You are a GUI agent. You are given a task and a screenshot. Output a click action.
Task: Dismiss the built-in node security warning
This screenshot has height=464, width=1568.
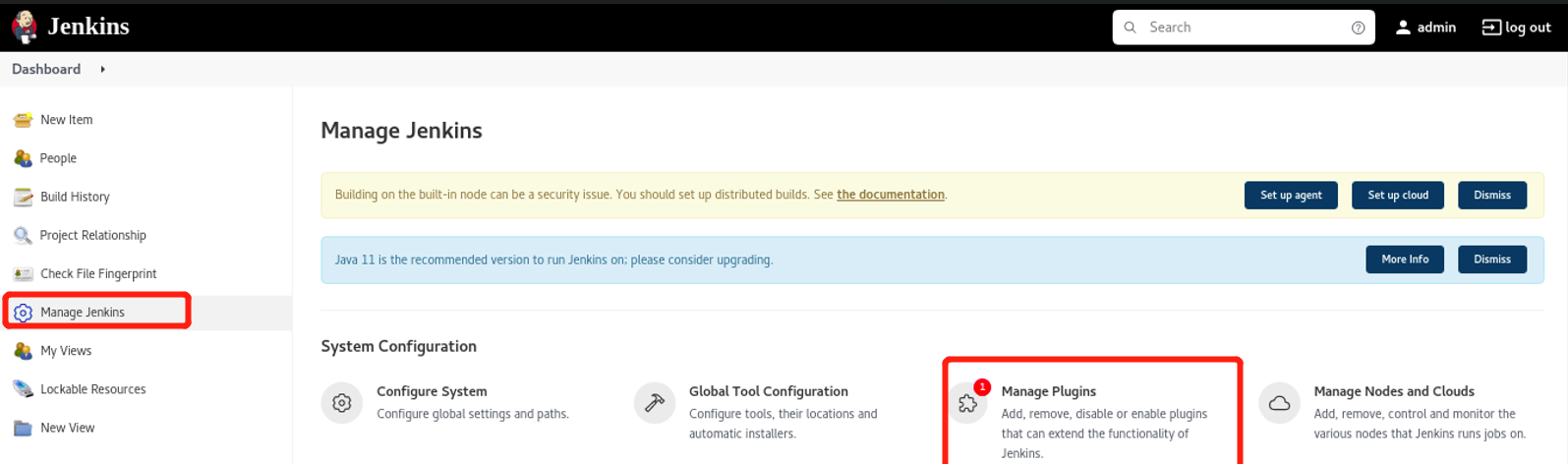pos(1492,195)
